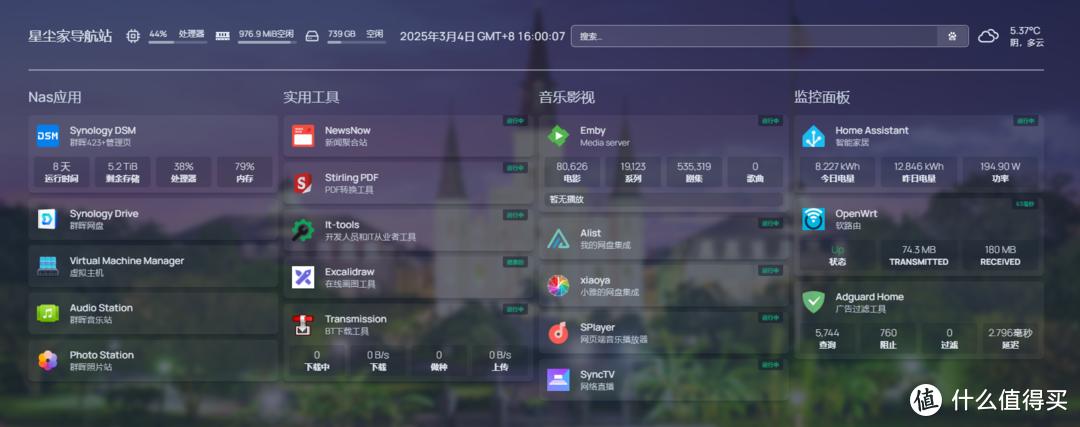The width and height of the screenshot is (1080, 427).
Task: Click the Transmission 0 B/s upload stat
Action: pyautogui.click(x=500, y=361)
